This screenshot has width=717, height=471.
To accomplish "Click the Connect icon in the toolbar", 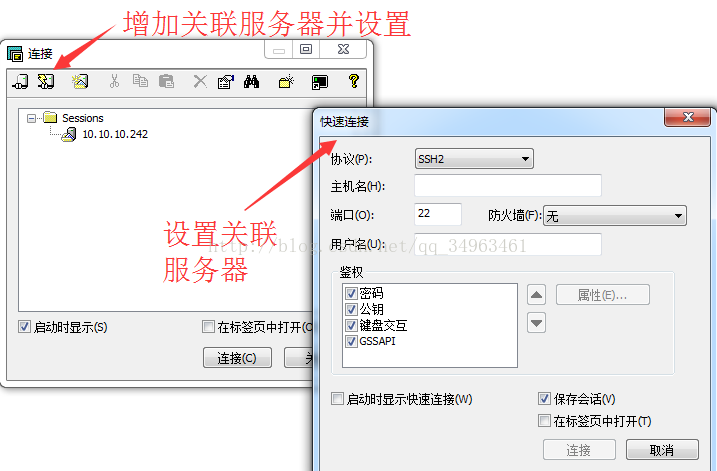I will click(x=20, y=82).
